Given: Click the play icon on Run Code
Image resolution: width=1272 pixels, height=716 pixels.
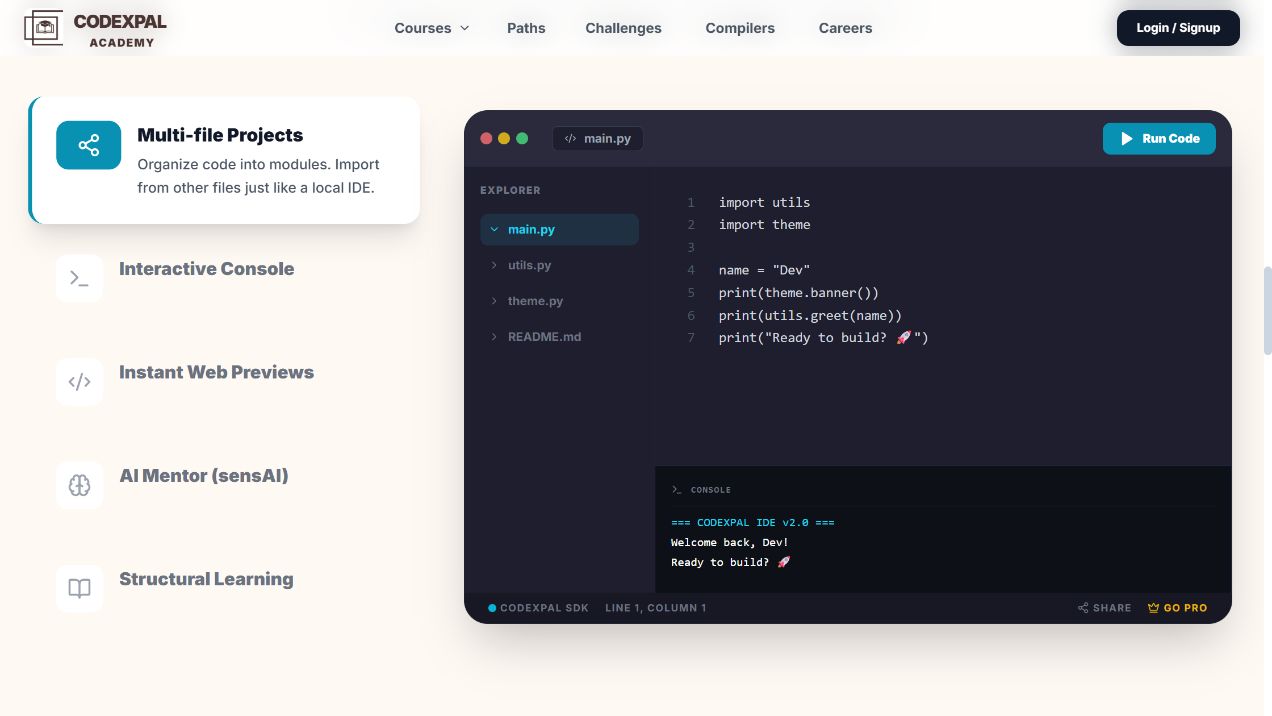Looking at the screenshot, I should (x=1127, y=138).
